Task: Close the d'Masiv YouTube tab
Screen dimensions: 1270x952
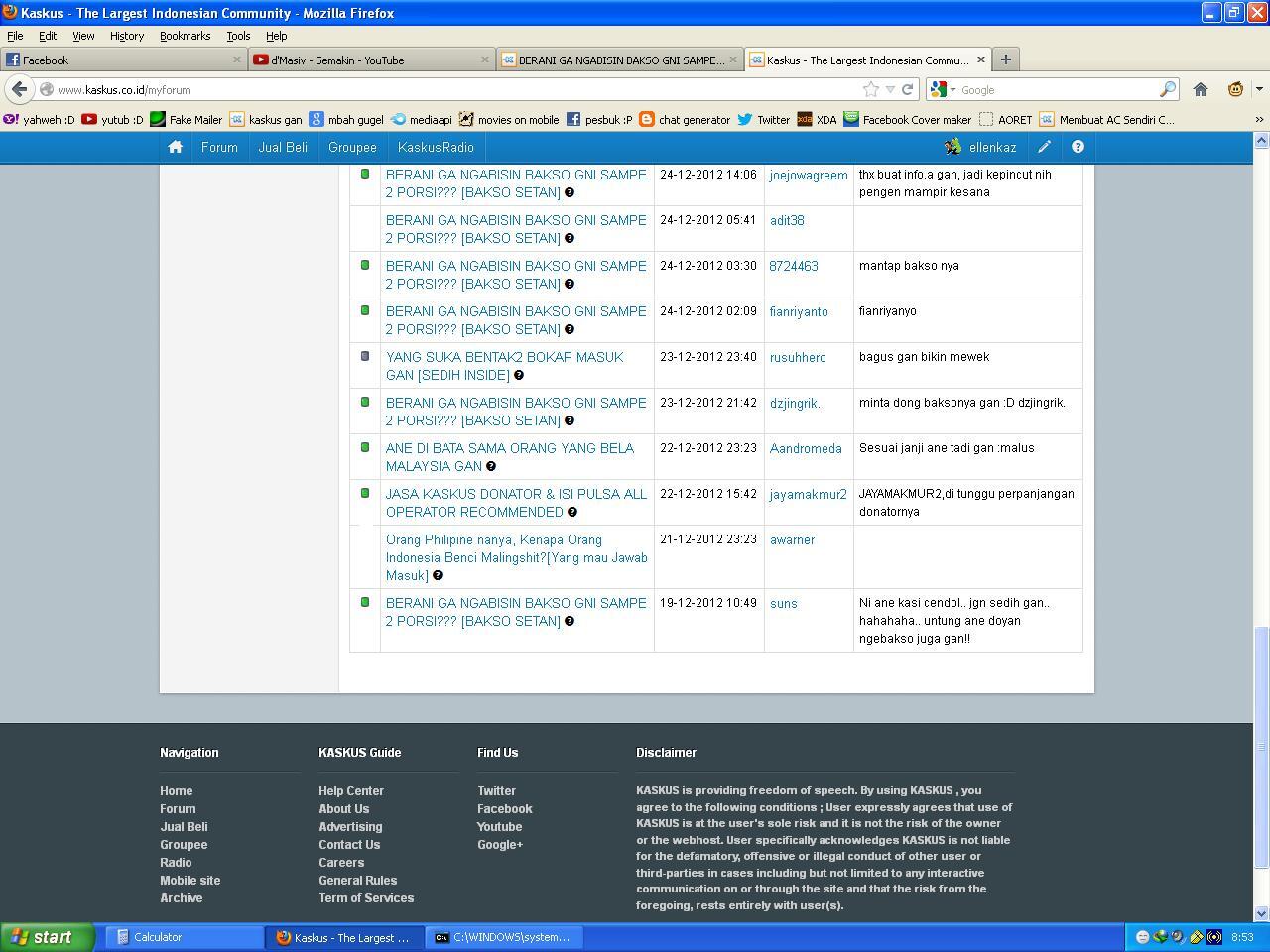Action: [x=484, y=59]
